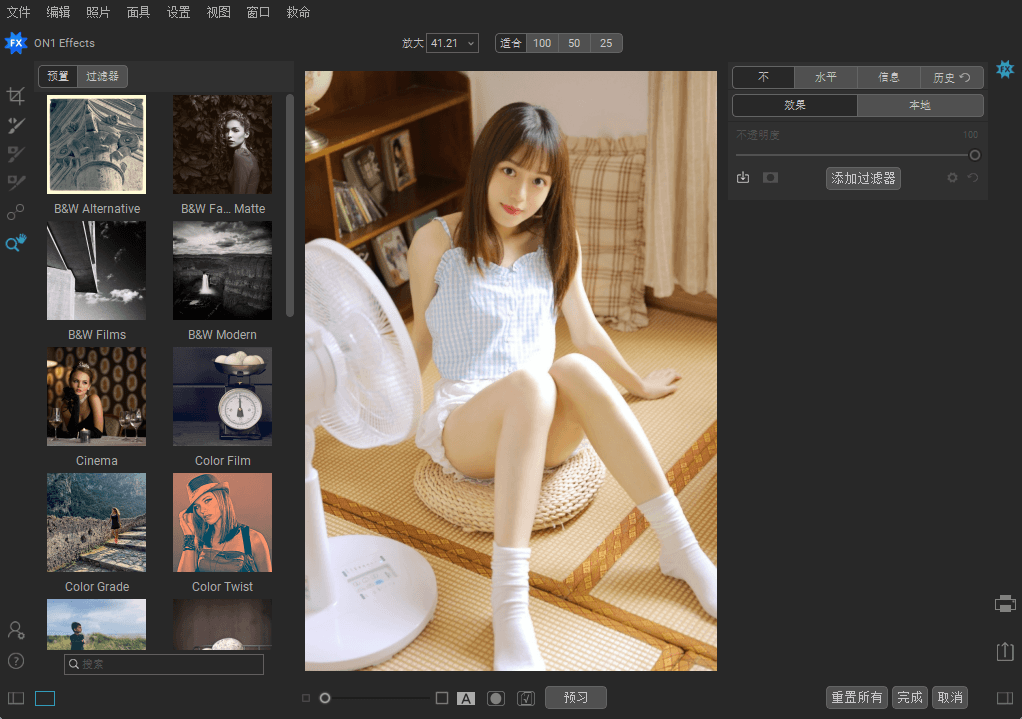1022x719 pixels.
Task: Open the 视图 menu
Action: tap(218, 12)
